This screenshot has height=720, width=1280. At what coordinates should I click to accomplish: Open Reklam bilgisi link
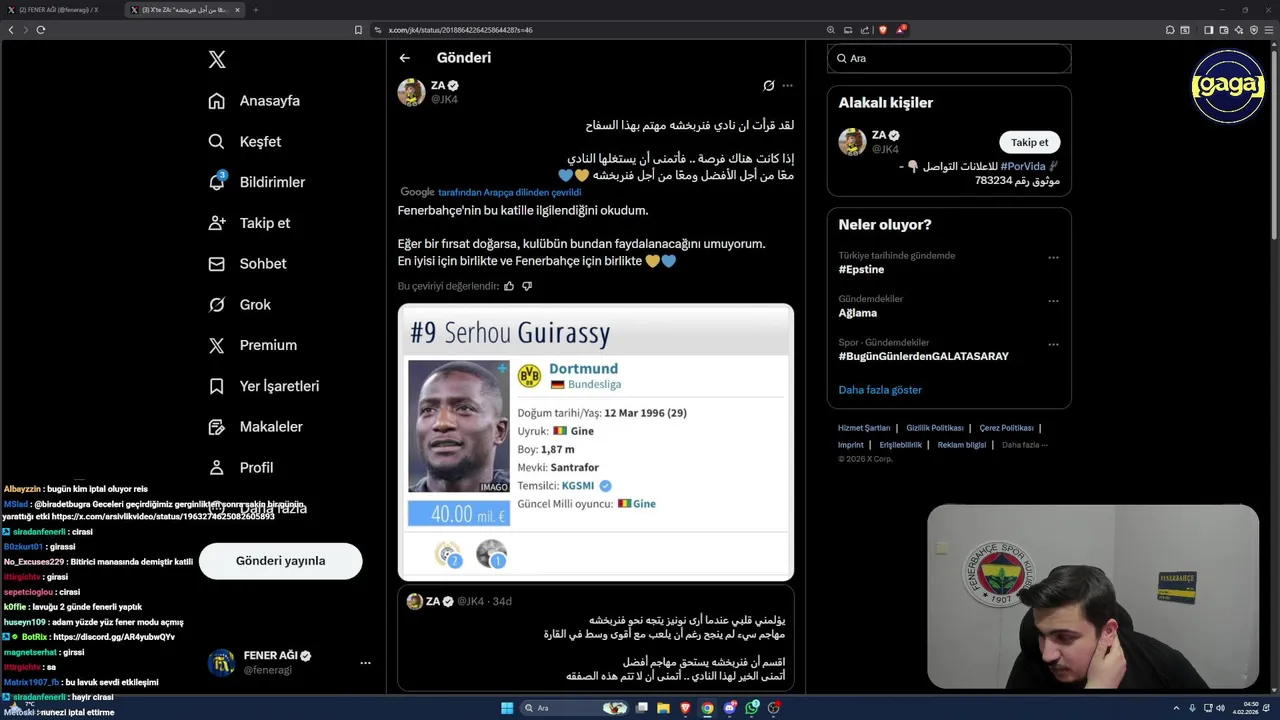coord(961,445)
